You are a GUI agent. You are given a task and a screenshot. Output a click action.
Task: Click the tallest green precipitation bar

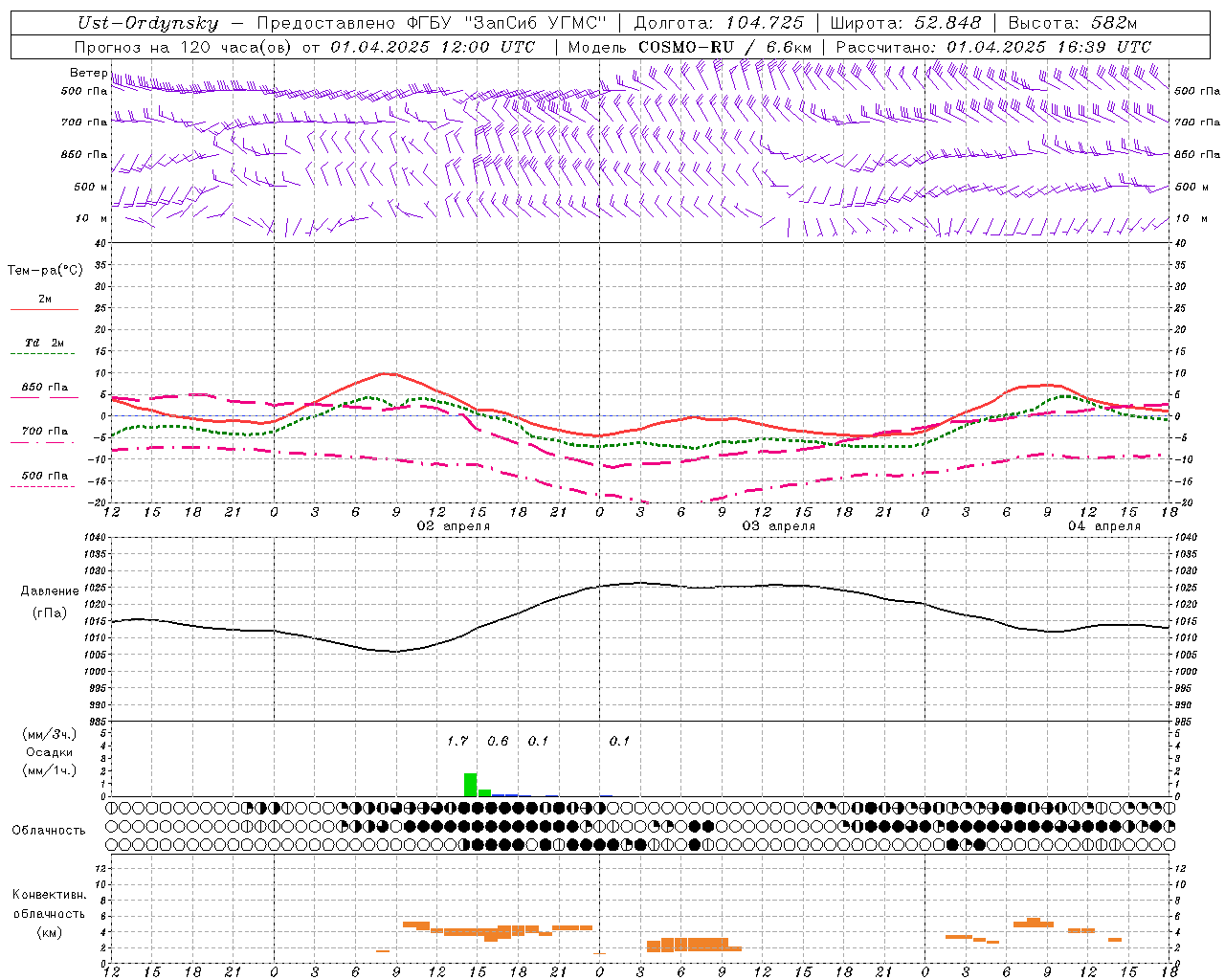click(x=471, y=785)
